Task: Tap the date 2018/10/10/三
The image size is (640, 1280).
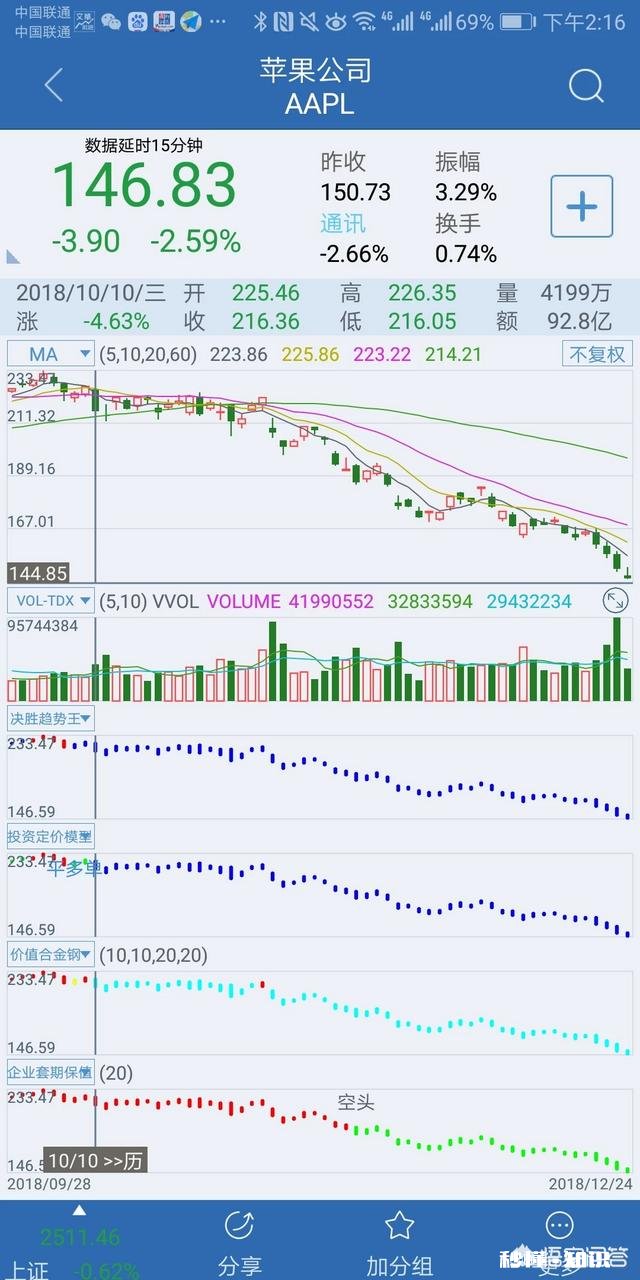Action: (91, 293)
